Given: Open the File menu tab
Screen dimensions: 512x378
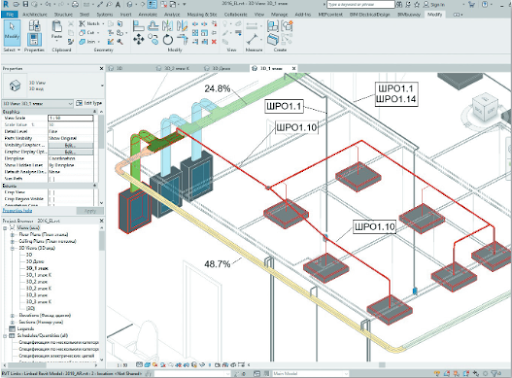Looking at the screenshot, I should tap(10, 15).
